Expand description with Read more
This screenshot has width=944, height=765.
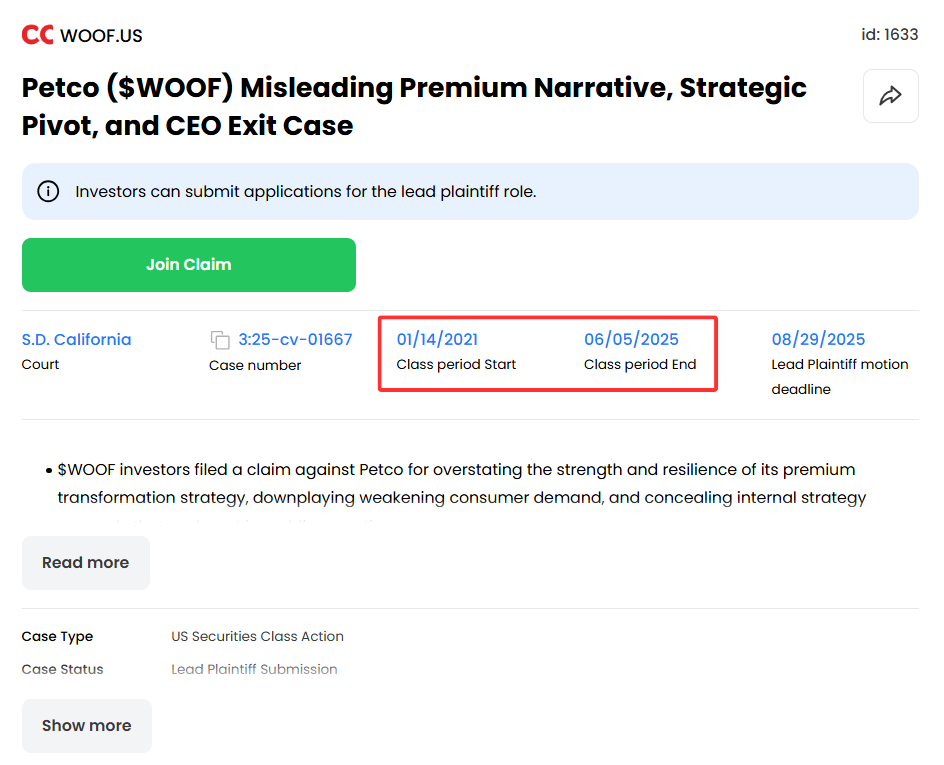pyautogui.click(x=85, y=563)
